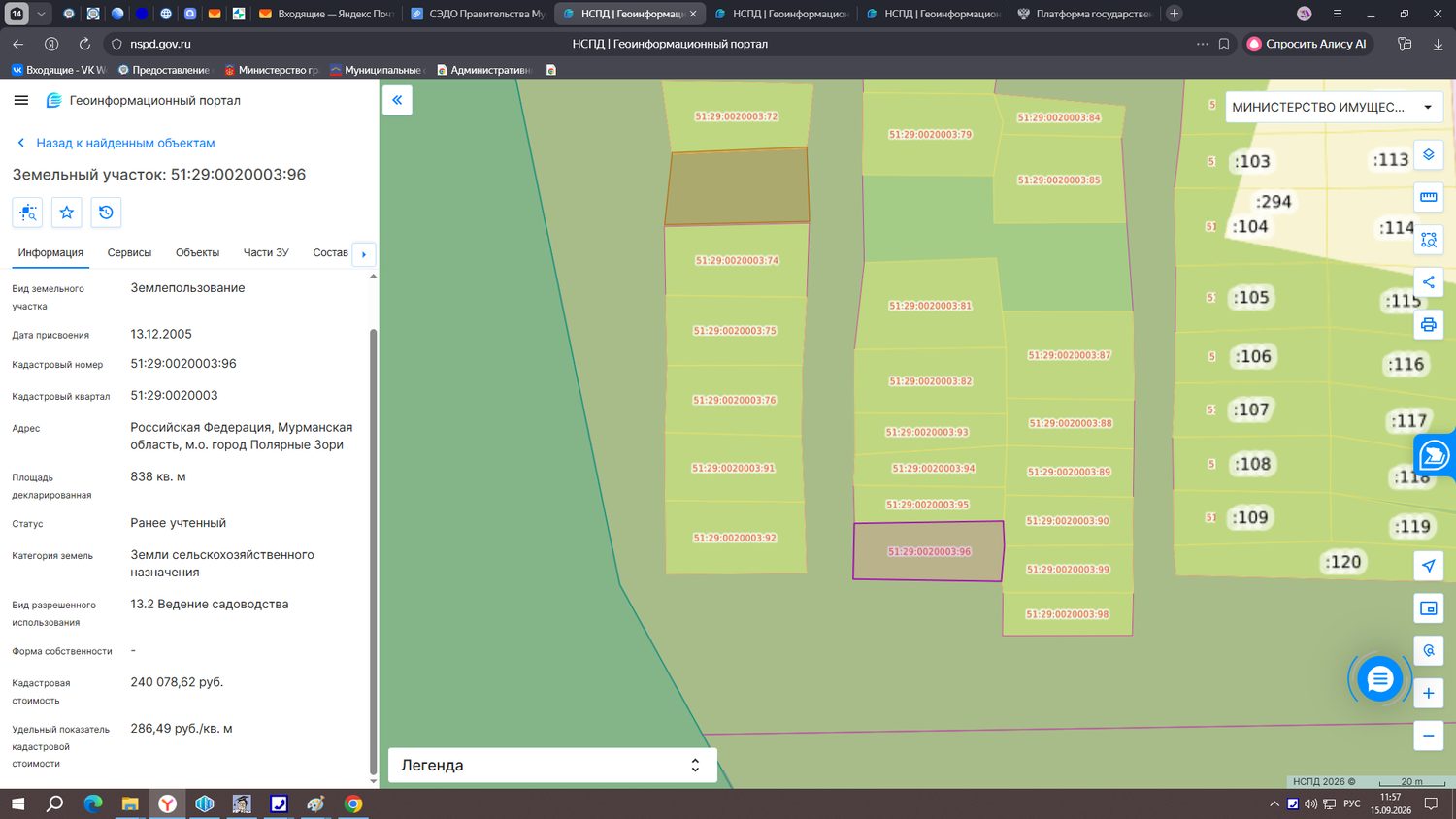
Task: Add parcel to favorites with star icon
Action: 67,213
